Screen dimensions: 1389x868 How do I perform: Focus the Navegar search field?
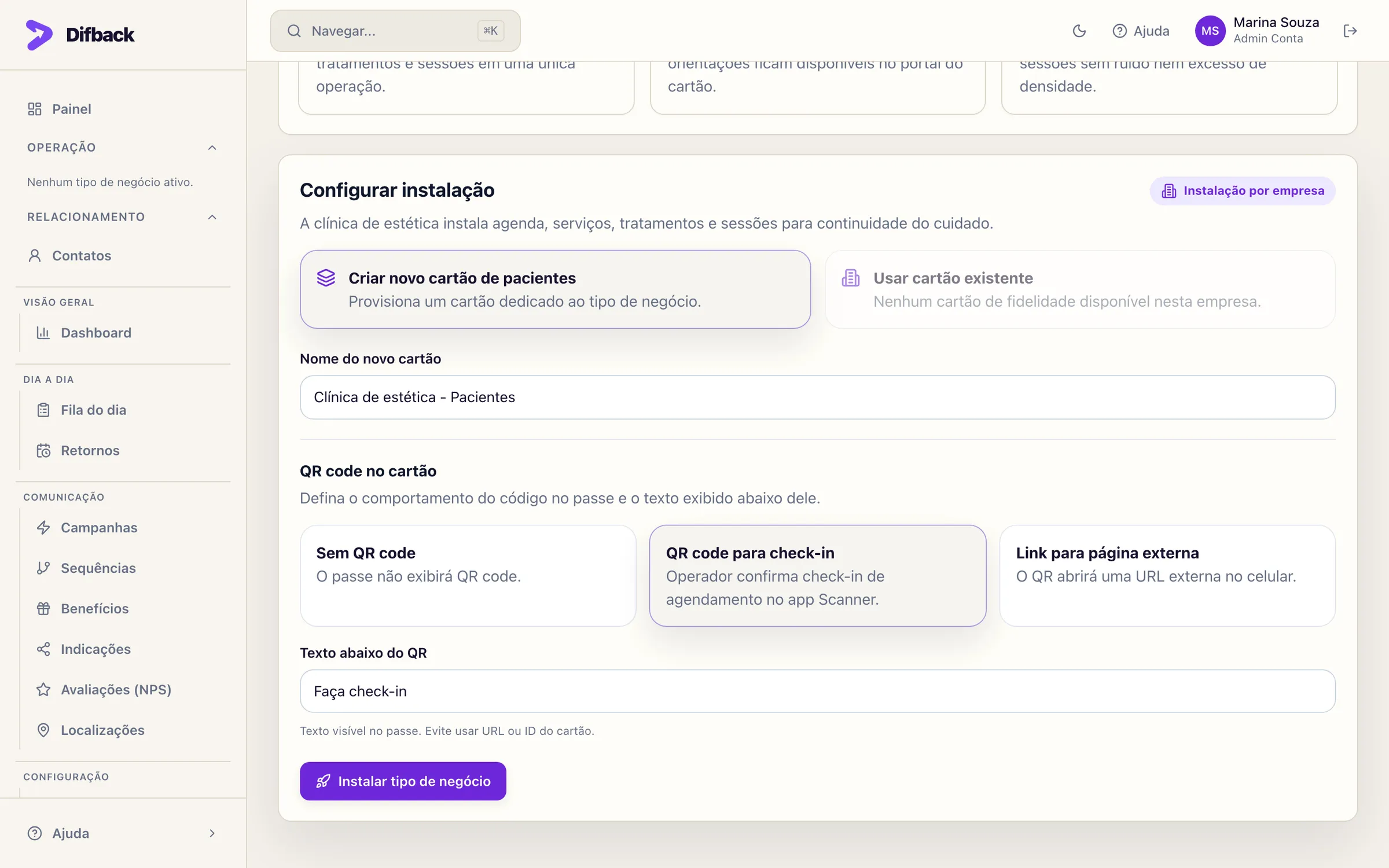point(395,31)
